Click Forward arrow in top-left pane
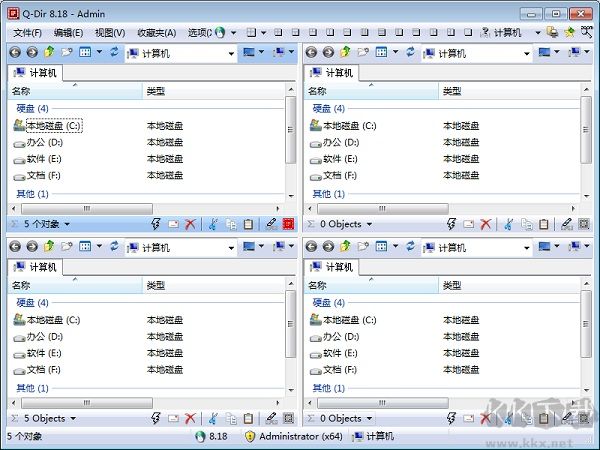This screenshot has width=600, height=450. [32, 52]
